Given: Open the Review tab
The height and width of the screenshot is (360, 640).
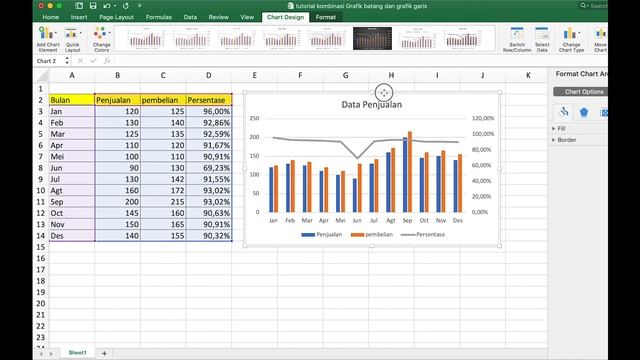Looking at the screenshot, I should (218, 17).
